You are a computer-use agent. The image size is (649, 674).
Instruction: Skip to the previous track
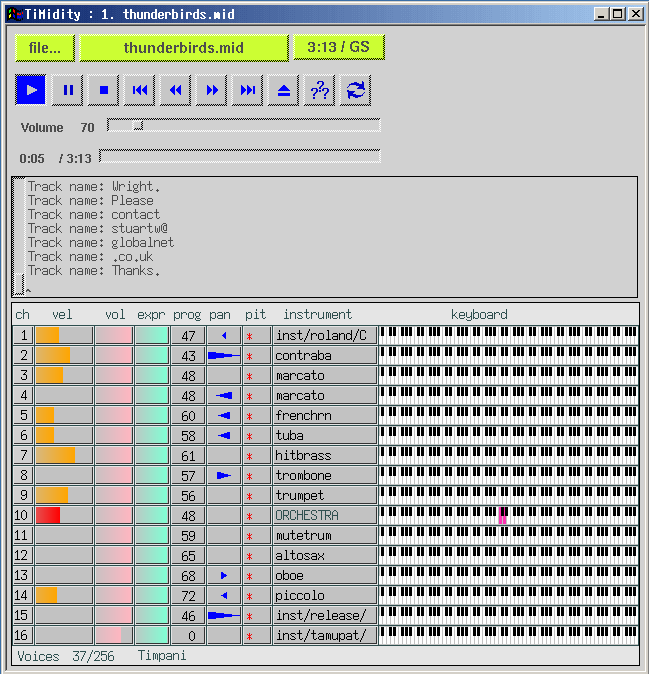(x=139, y=90)
